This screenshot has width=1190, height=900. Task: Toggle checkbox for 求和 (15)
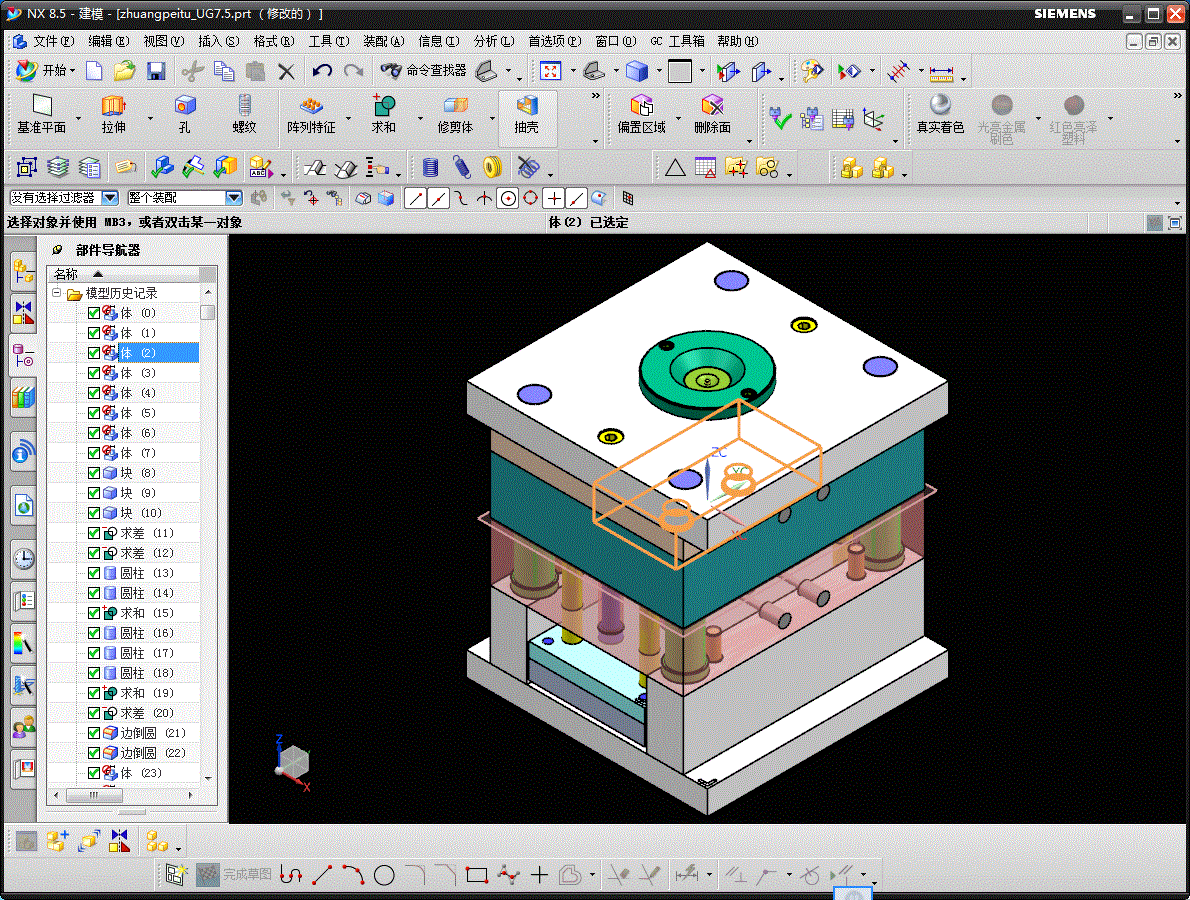94,613
